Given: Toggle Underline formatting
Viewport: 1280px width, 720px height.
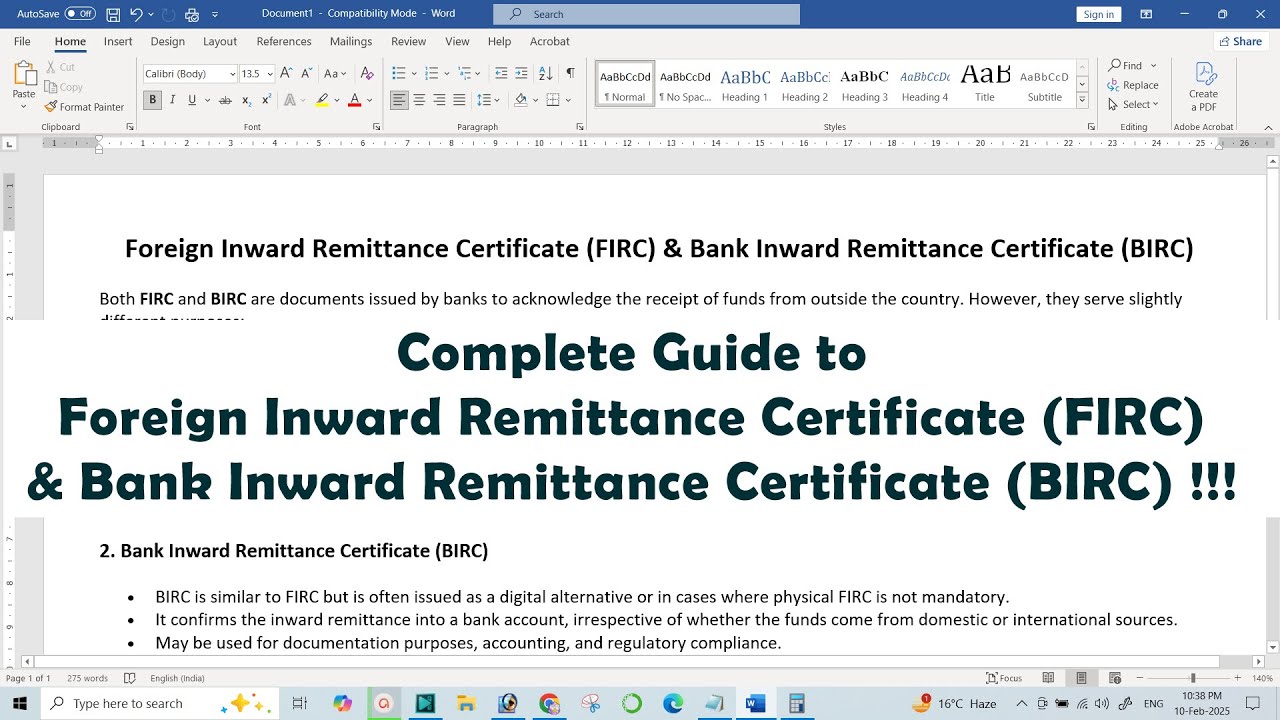Looking at the screenshot, I should (x=192, y=100).
